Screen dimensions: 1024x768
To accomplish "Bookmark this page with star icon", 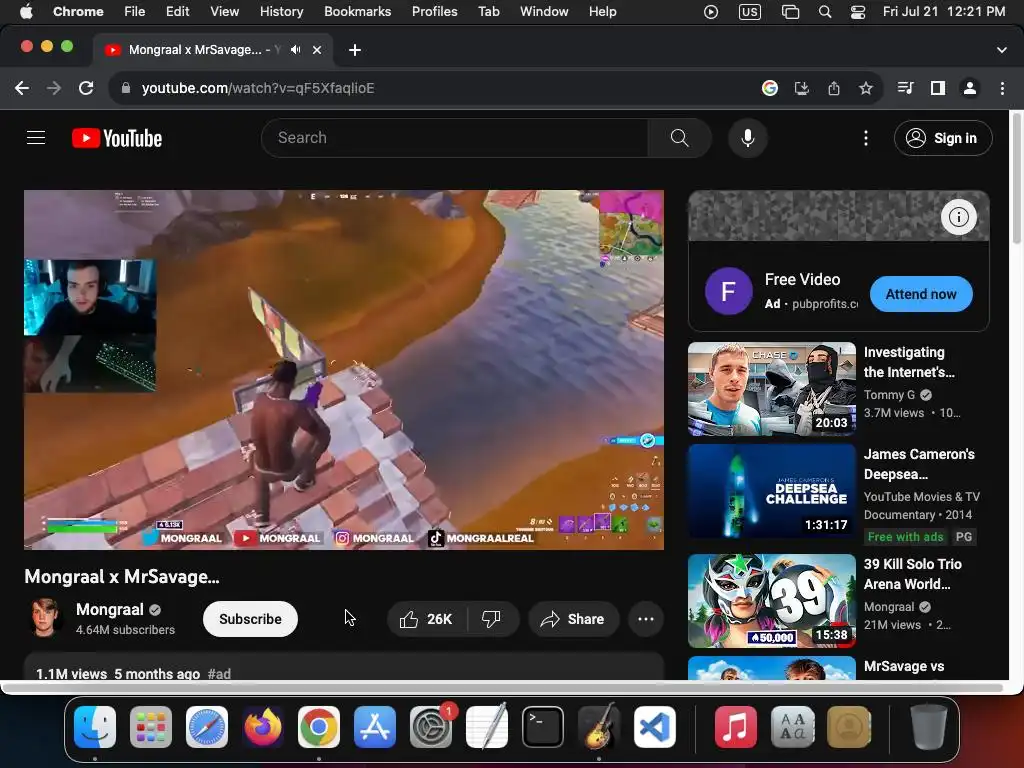I will click(x=866, y=88).
